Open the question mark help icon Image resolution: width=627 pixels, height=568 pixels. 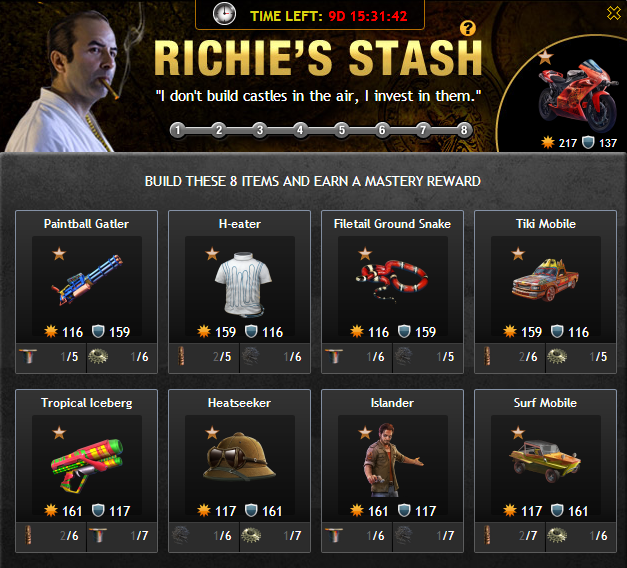(x=467, y=28)
